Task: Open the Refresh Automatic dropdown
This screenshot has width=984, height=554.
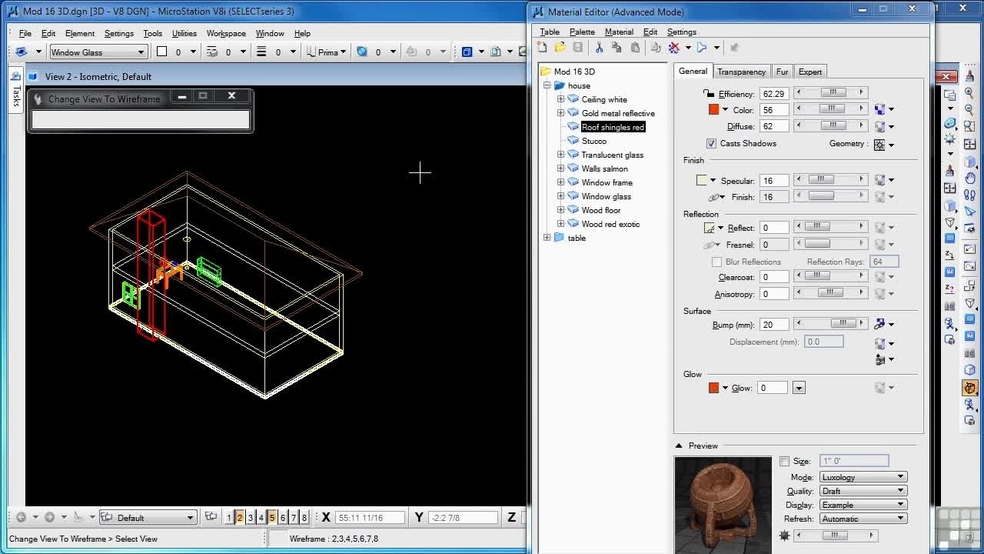Action: tap(863, 518)
